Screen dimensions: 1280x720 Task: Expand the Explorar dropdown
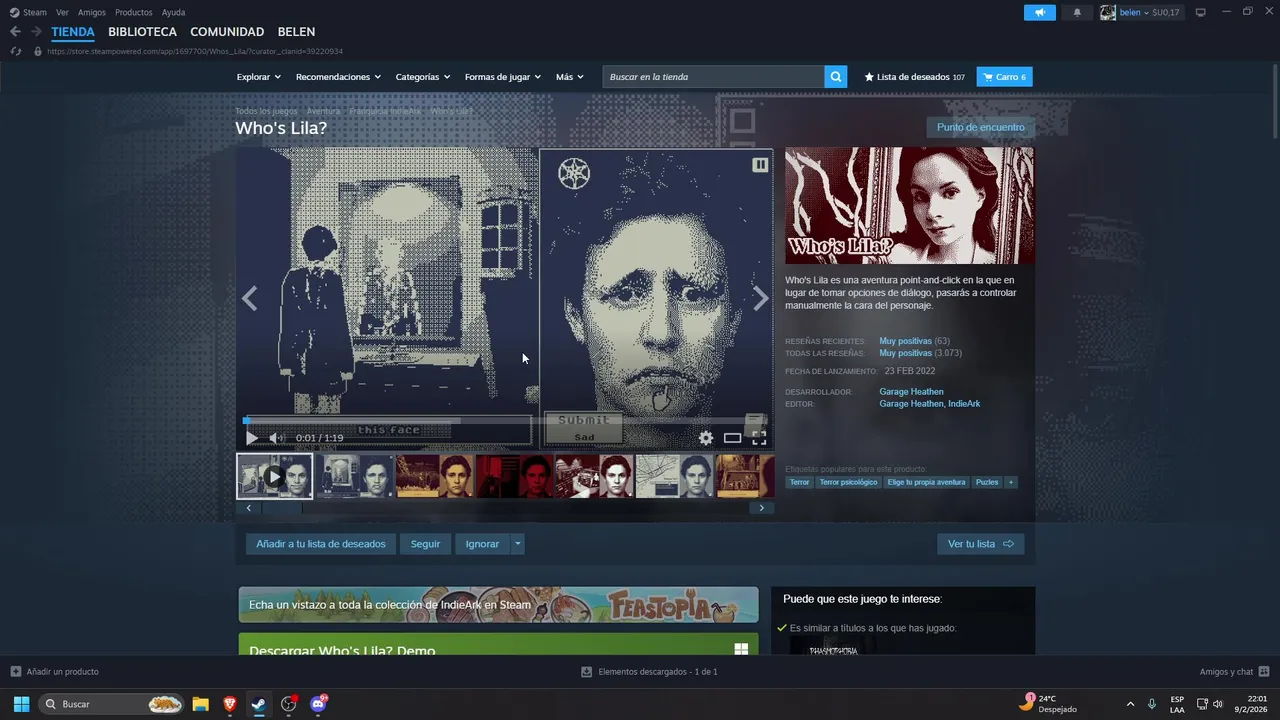coord(259,77)
